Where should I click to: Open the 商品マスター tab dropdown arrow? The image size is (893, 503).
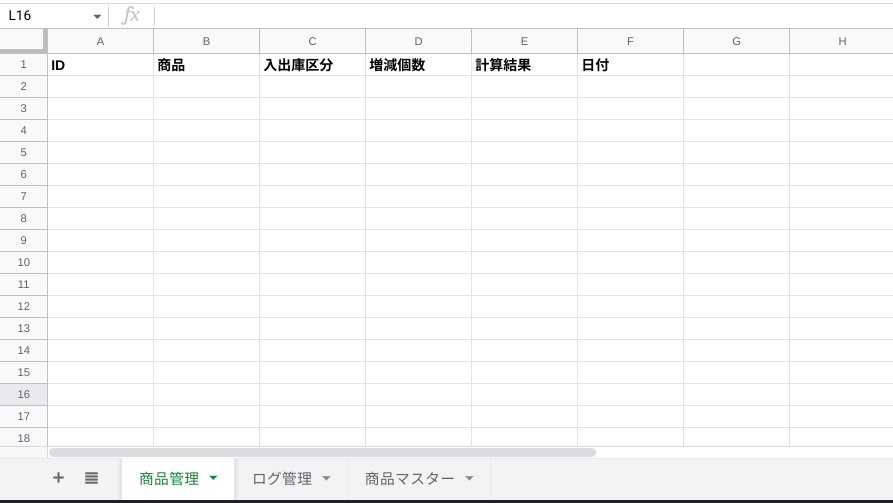tap(469, 479)
